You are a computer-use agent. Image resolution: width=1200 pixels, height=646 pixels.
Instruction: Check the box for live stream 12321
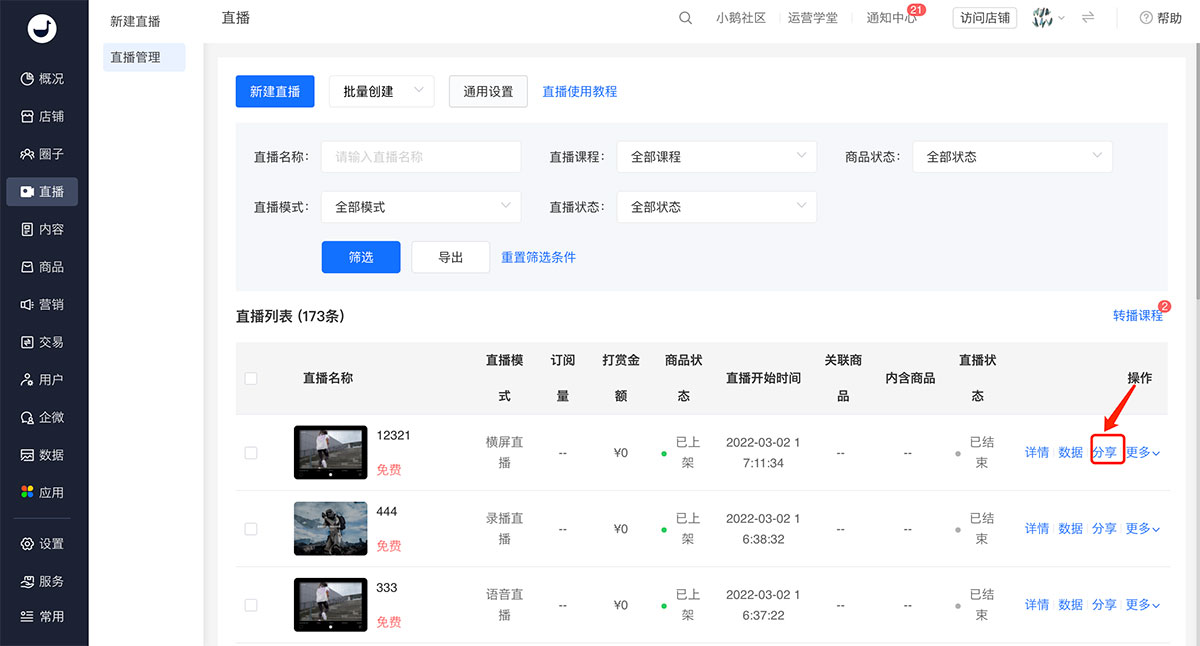click(x=251, y=453)
